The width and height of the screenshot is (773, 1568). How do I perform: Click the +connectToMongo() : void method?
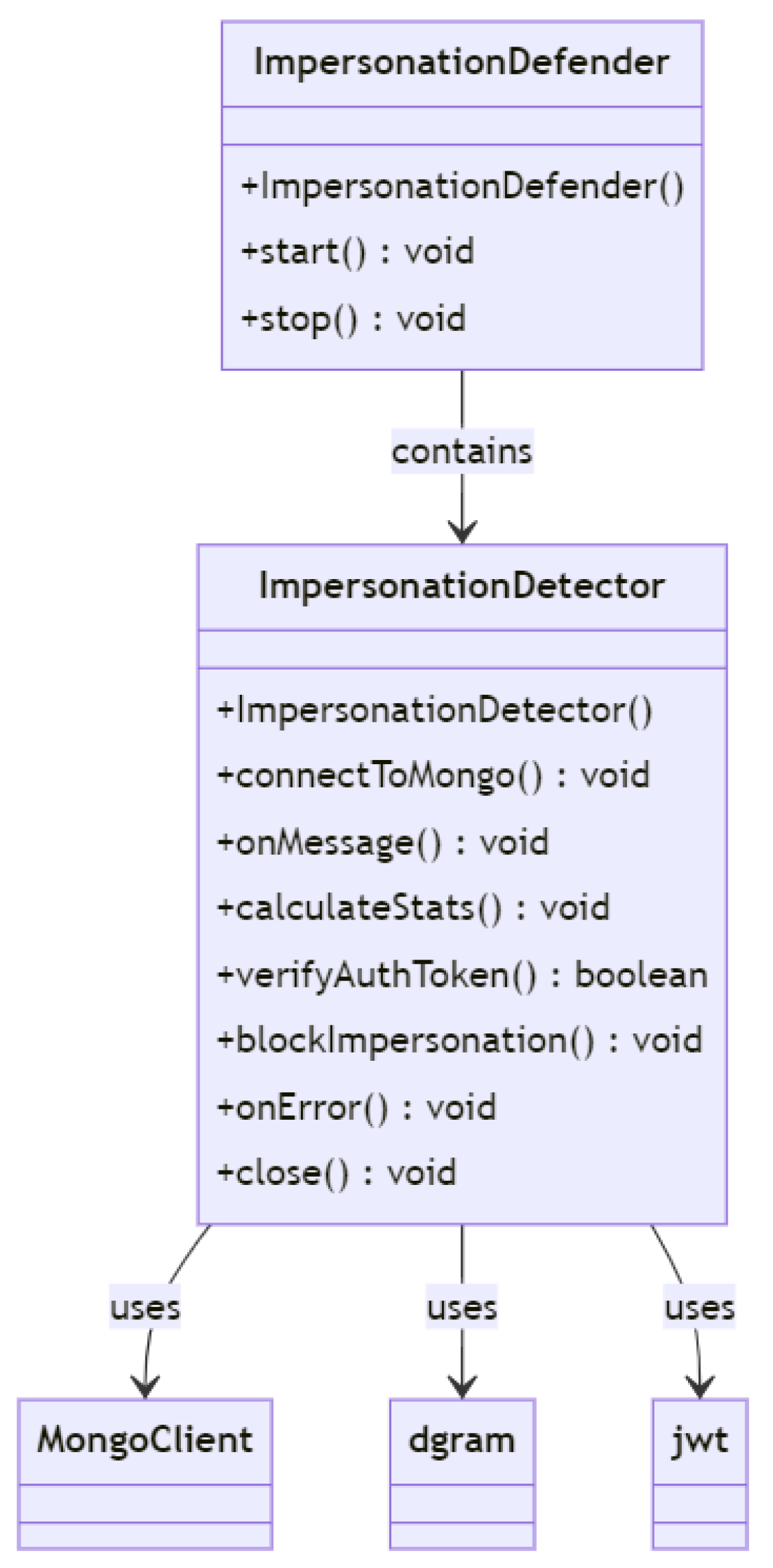point(432,776)
